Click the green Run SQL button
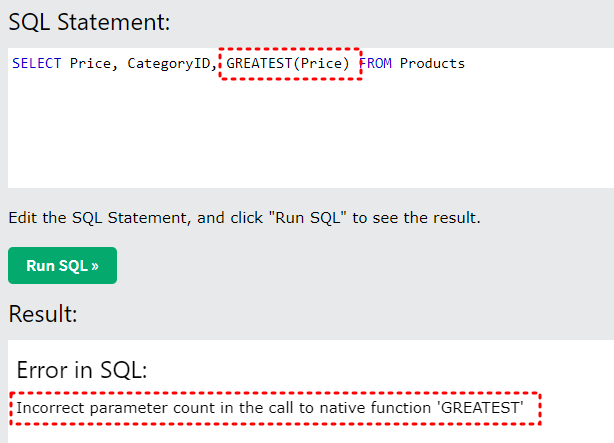614x443 pixels. [x=62, y=265]
